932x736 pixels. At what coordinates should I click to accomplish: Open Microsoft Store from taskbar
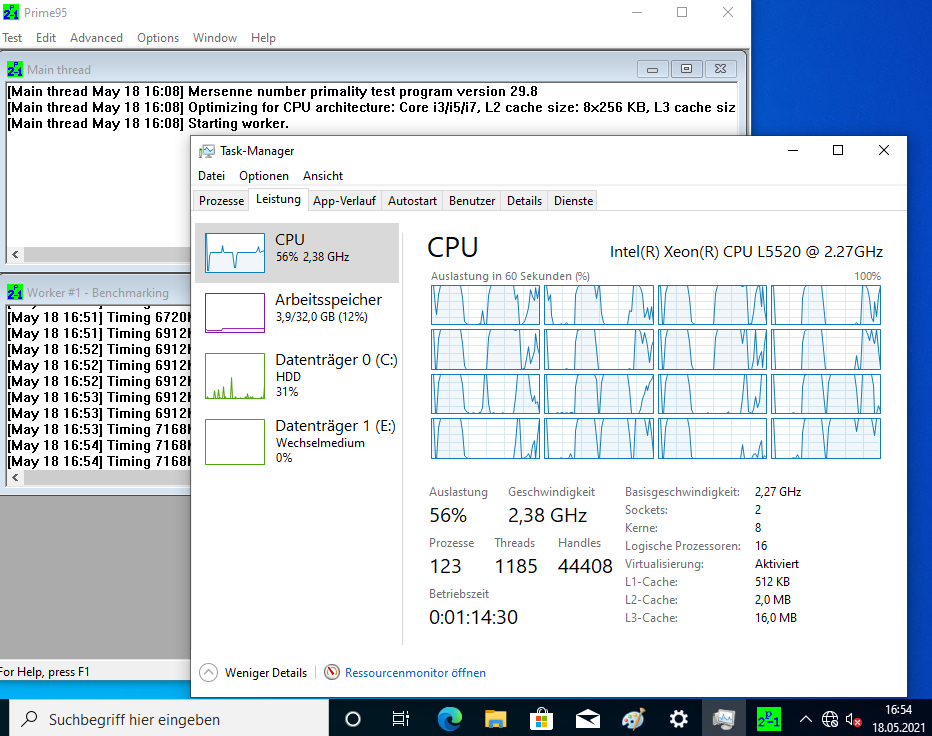click(541, 719)
